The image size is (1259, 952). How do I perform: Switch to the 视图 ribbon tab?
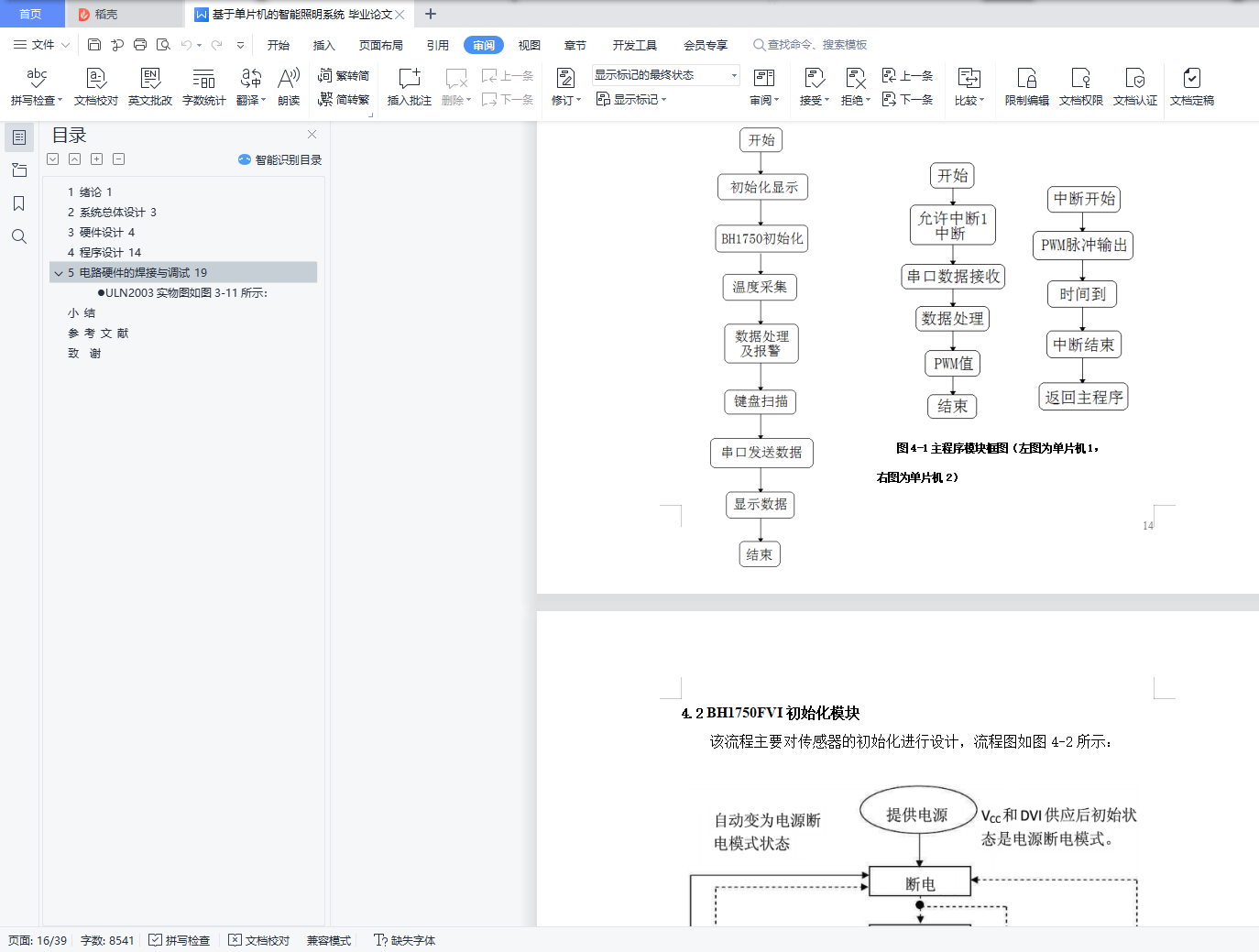530,45
